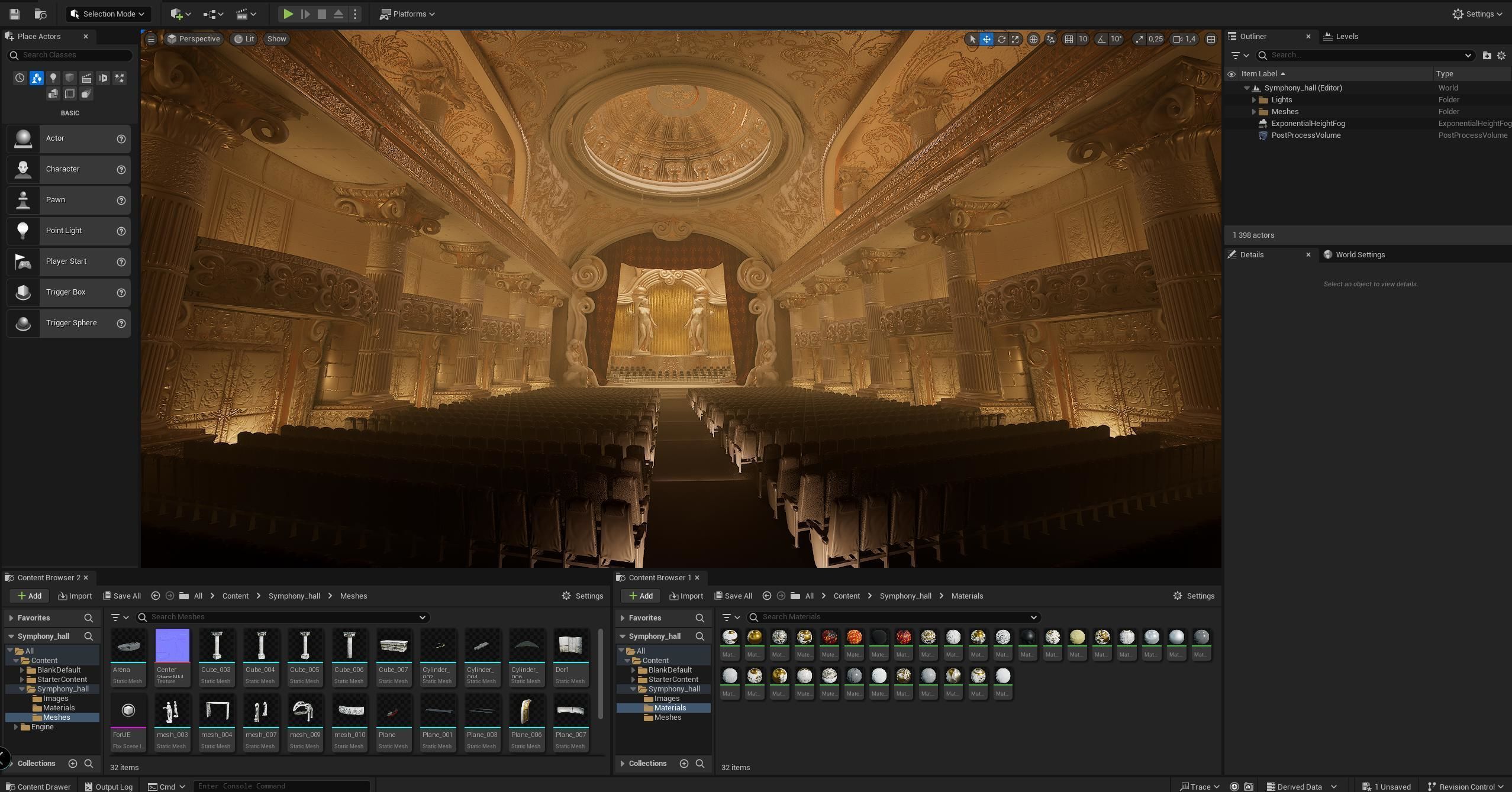
Task: Switch to the World Settings tab
Action: click(1359, 255)
